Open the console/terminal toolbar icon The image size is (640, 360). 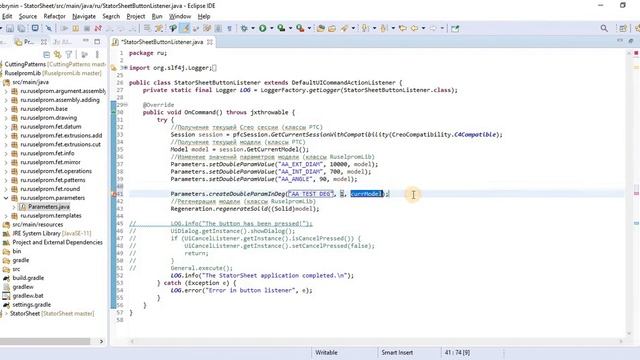click(x=35, y=28)
